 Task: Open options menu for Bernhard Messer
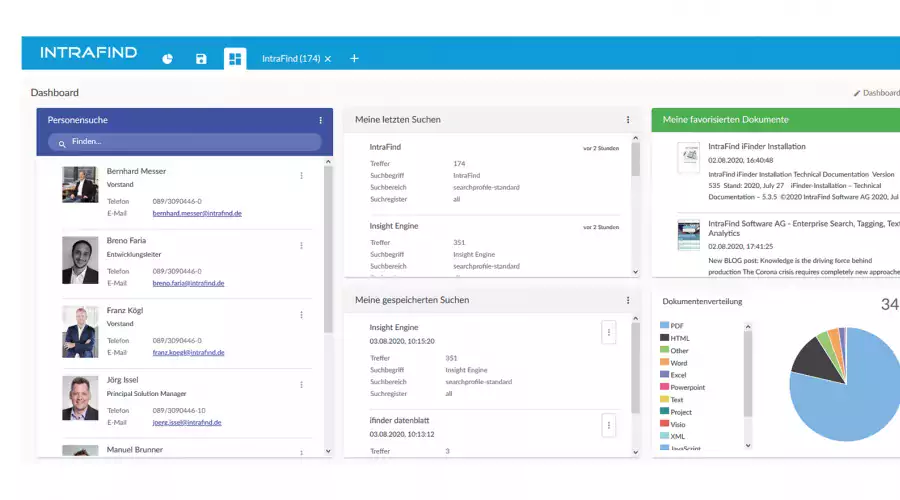click(301, 176)
